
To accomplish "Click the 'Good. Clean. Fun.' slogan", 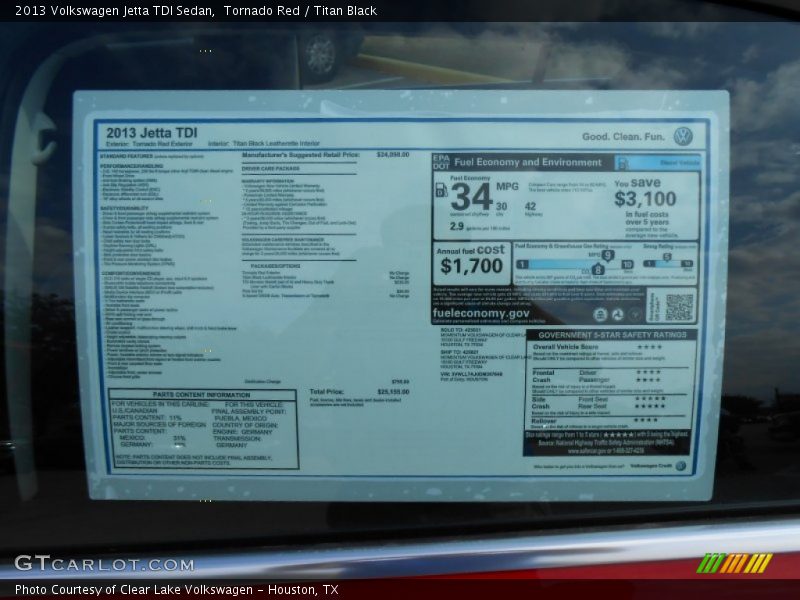I will [623, 137].
